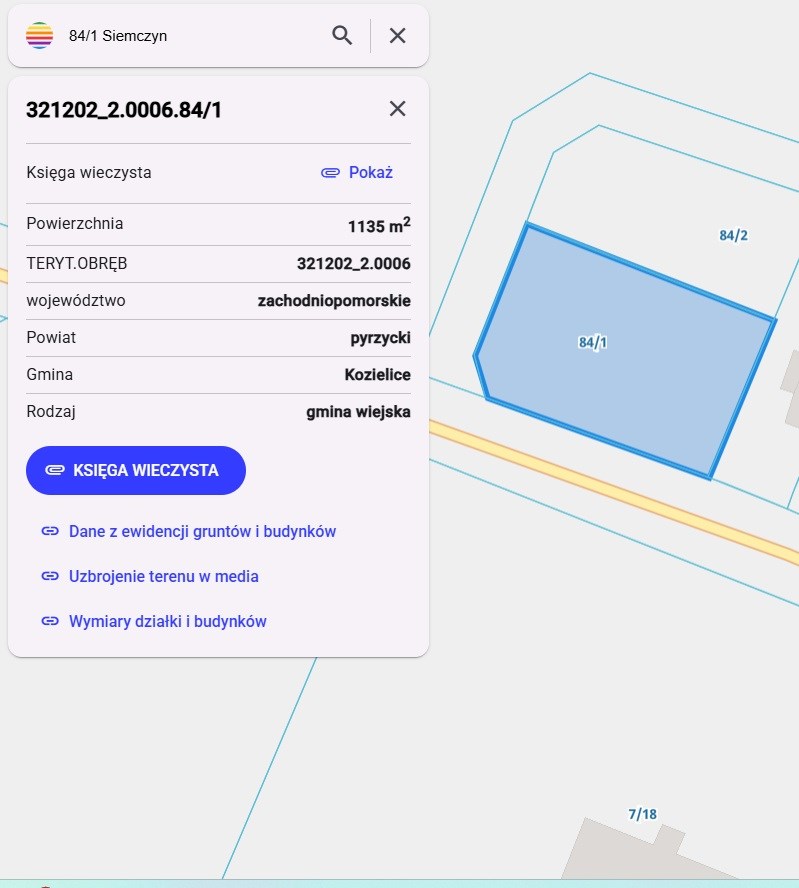Clear the search box with the X icon
This screenshot has width=799, height=888.
coord(397,36)
